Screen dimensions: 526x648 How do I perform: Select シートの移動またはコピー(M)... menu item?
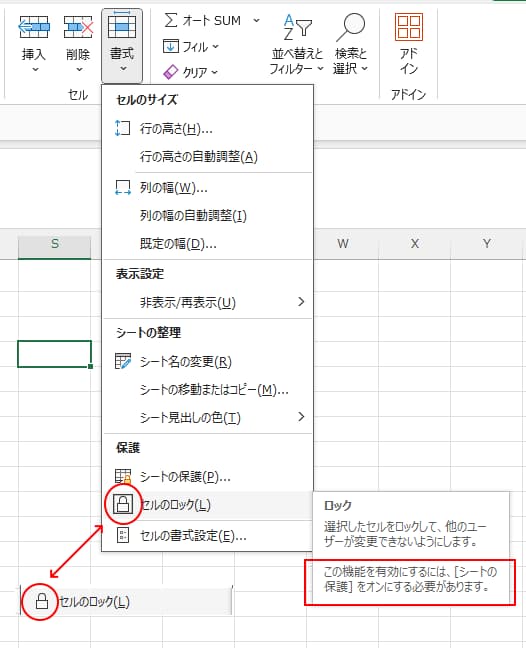(x=207, y=389)
